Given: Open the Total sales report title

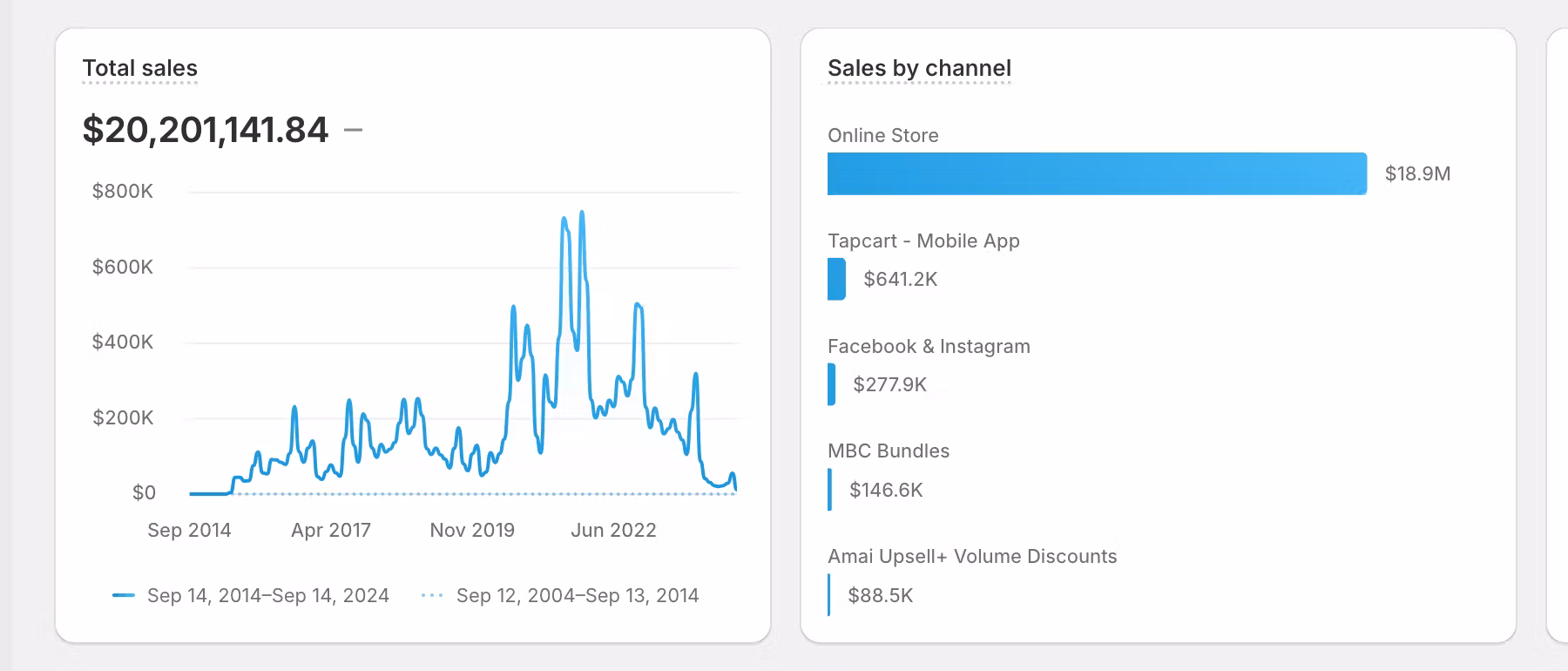Looking at the screenshot, I should pyautogui.click(x=139, y=68).
